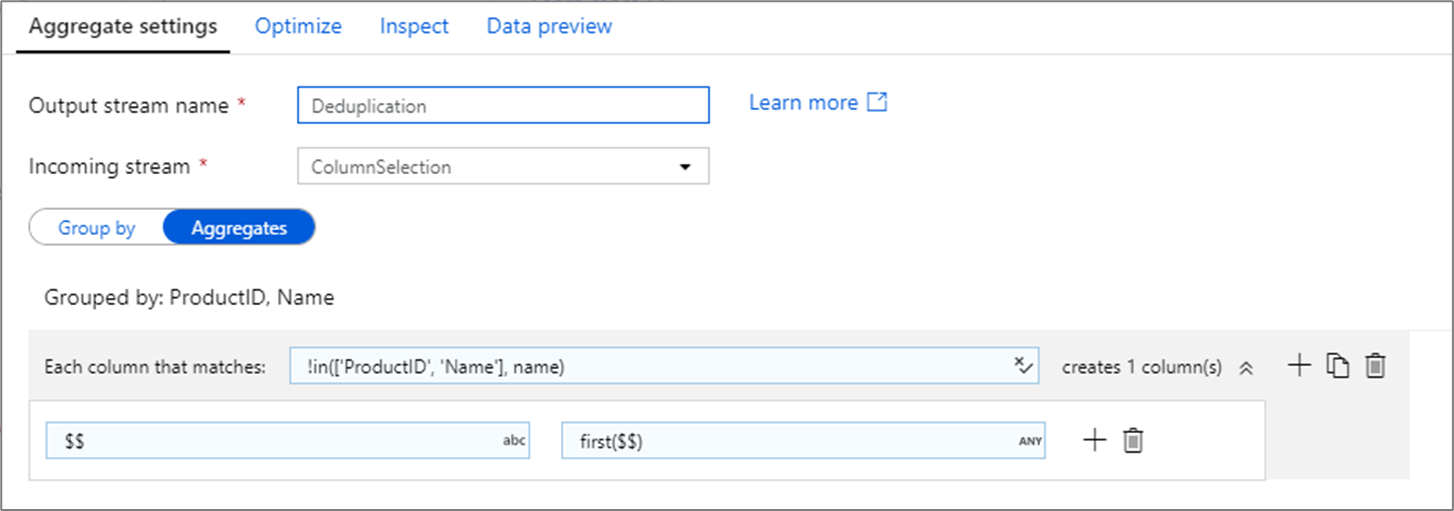Delete the first($$) mapping row with its trash icon

pos(1133,440)
